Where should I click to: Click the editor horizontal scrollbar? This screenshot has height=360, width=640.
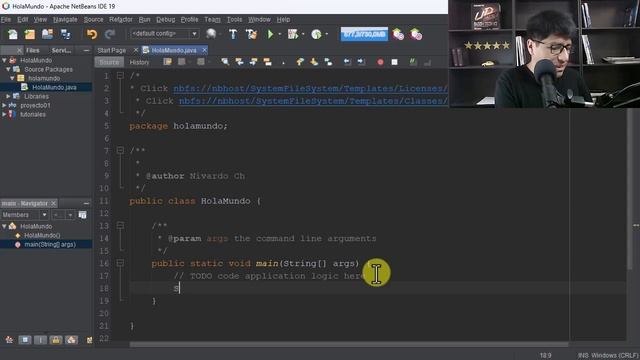click(x=349, y=344)
